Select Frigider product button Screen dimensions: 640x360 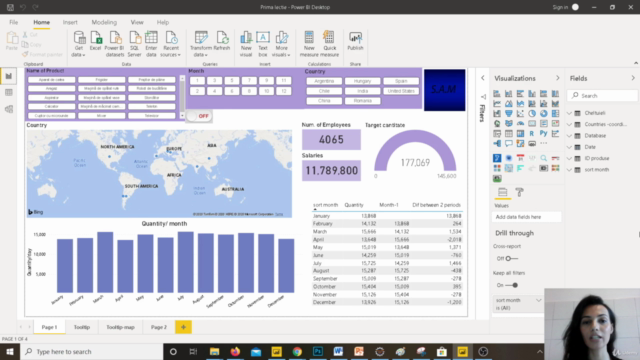(102, 80)
